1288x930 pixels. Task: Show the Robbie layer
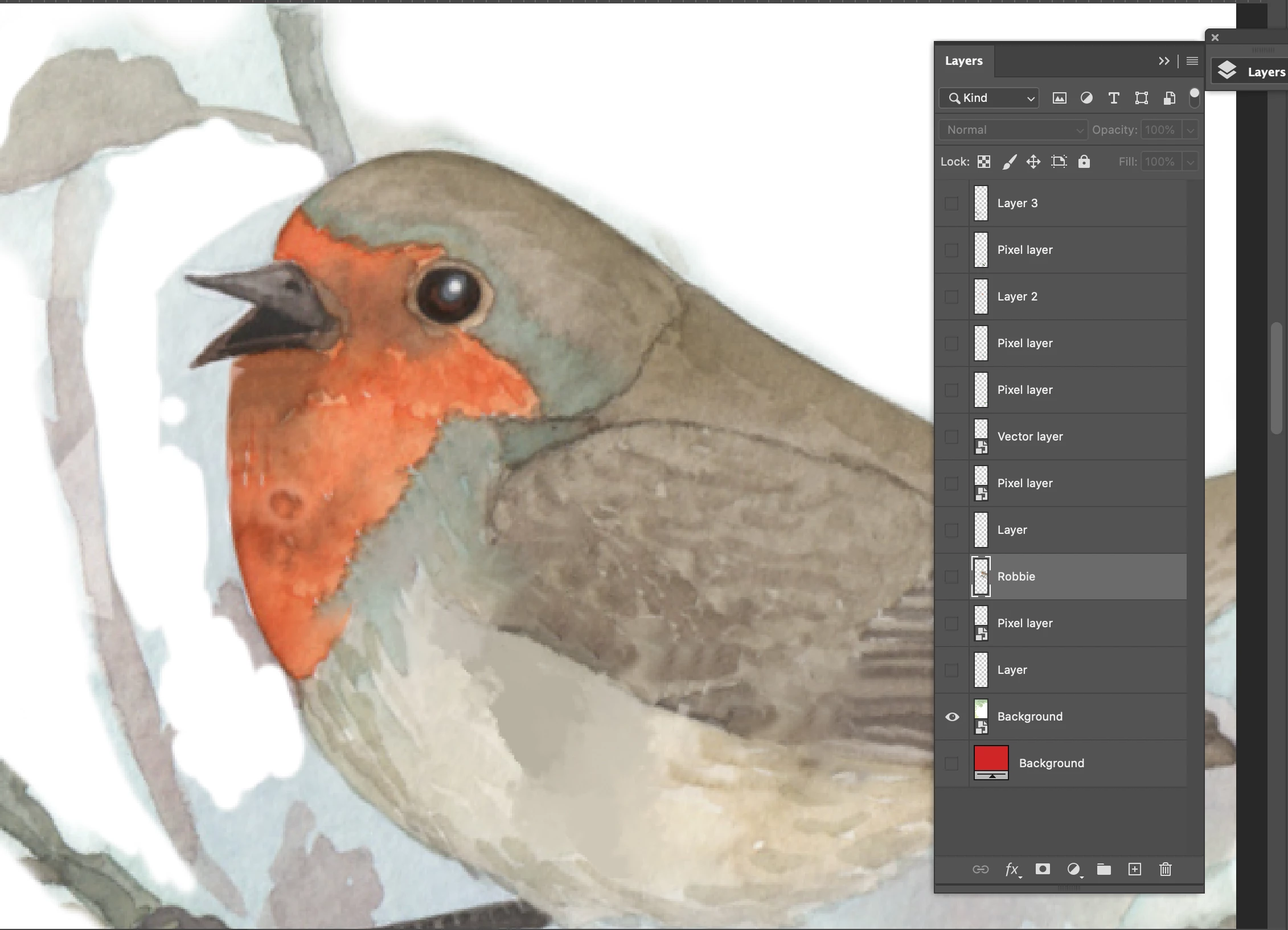coord(952,577)
